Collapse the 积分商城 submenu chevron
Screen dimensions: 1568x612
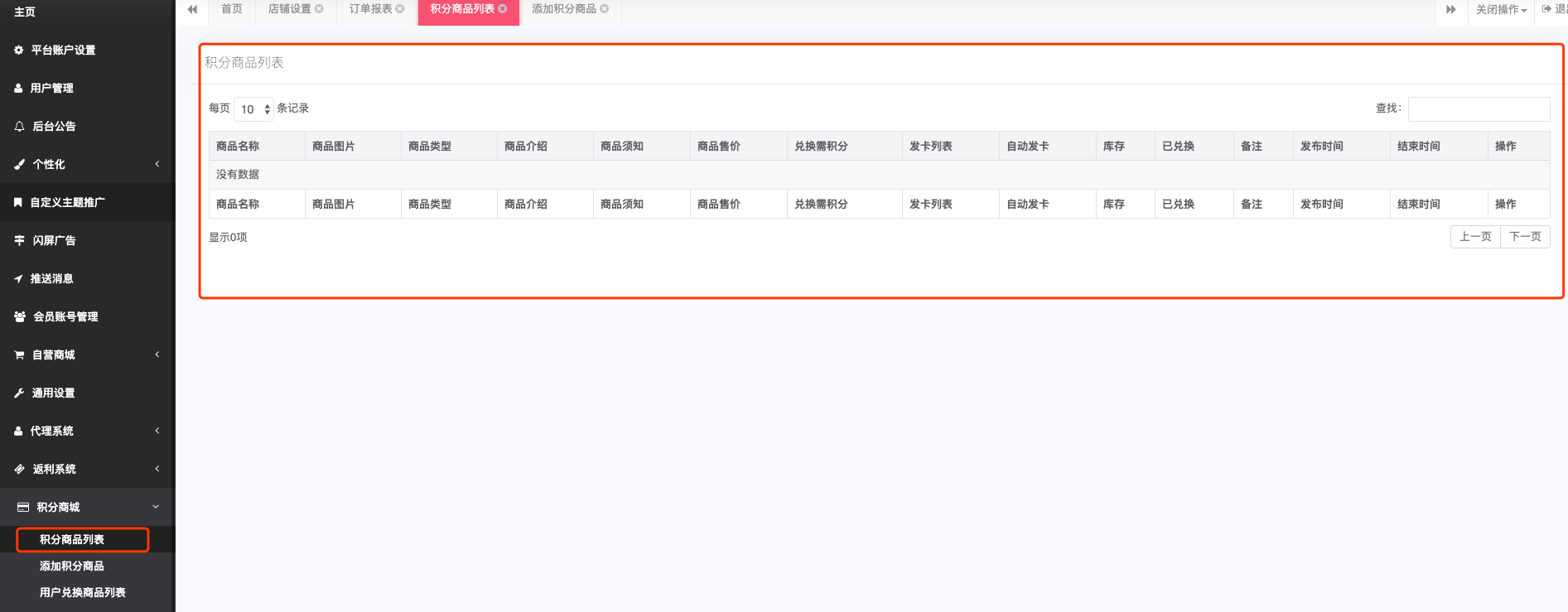click(156, 507)
